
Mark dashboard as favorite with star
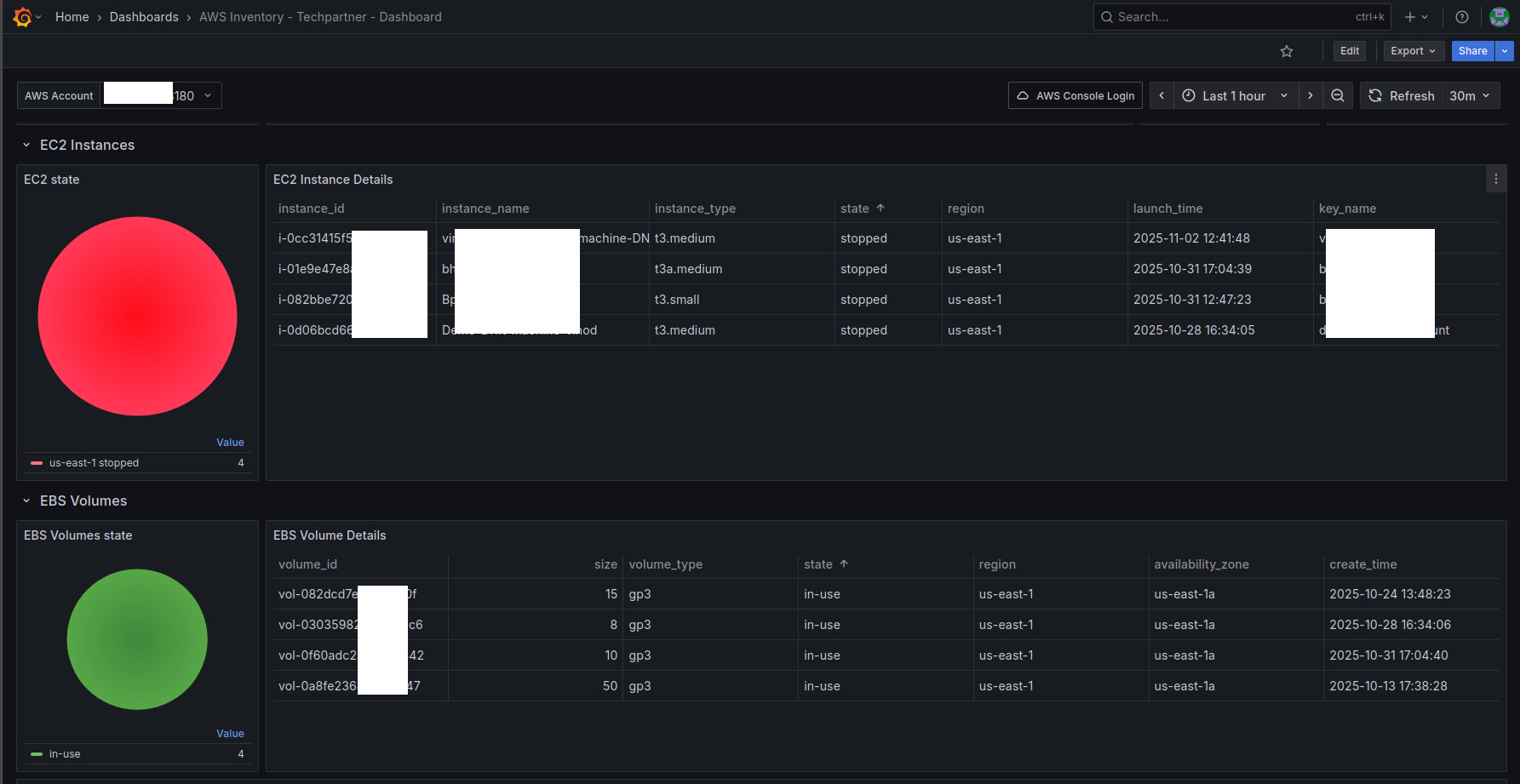tap(1287, 51)
